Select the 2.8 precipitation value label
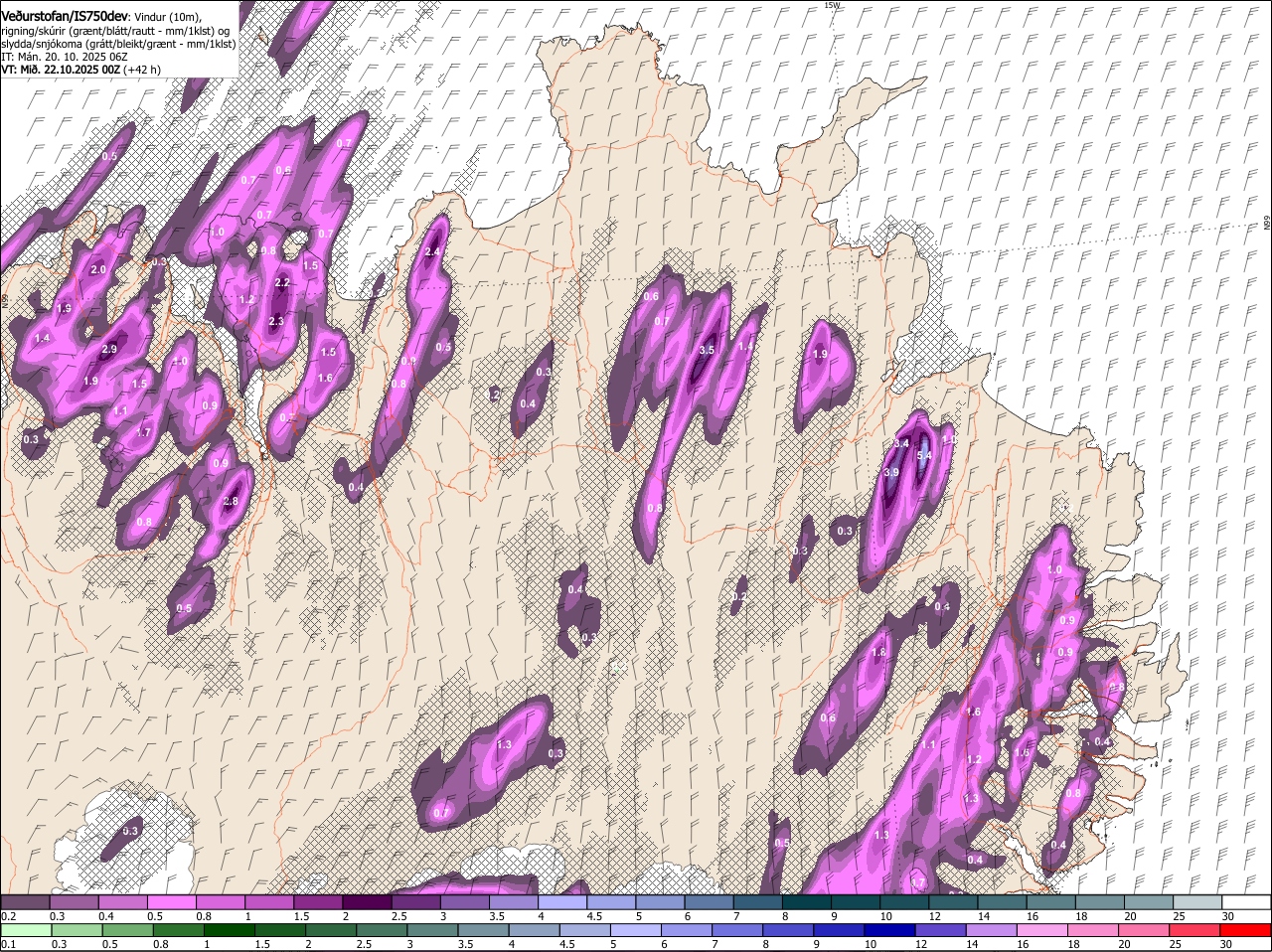1272x952 pixels. click(x=231, y=502)
